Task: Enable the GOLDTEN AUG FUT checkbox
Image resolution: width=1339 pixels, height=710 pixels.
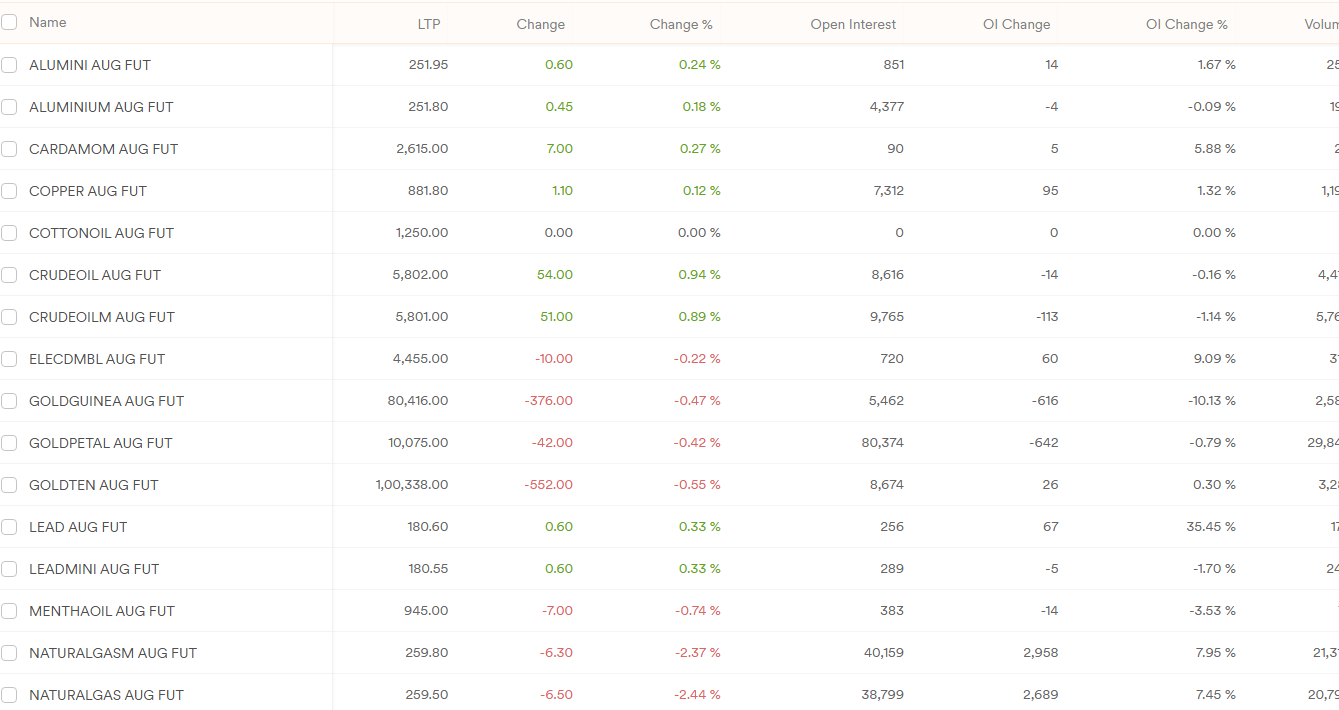Action: (x=9, y=485)
